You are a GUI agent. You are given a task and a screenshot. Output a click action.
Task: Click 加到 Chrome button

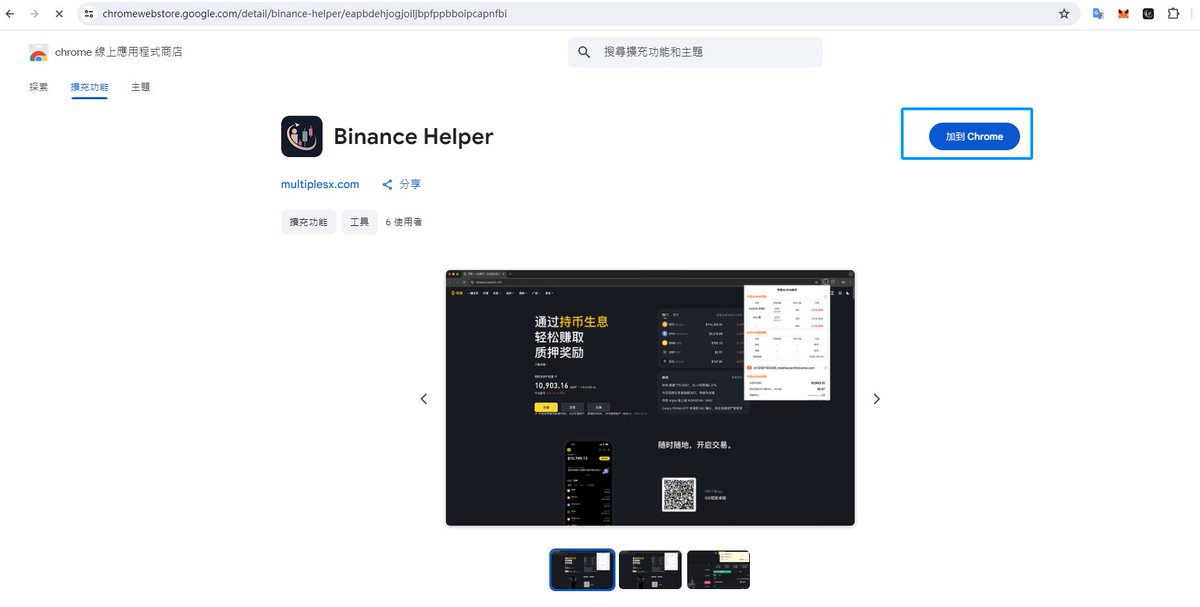tap(974, 136)
